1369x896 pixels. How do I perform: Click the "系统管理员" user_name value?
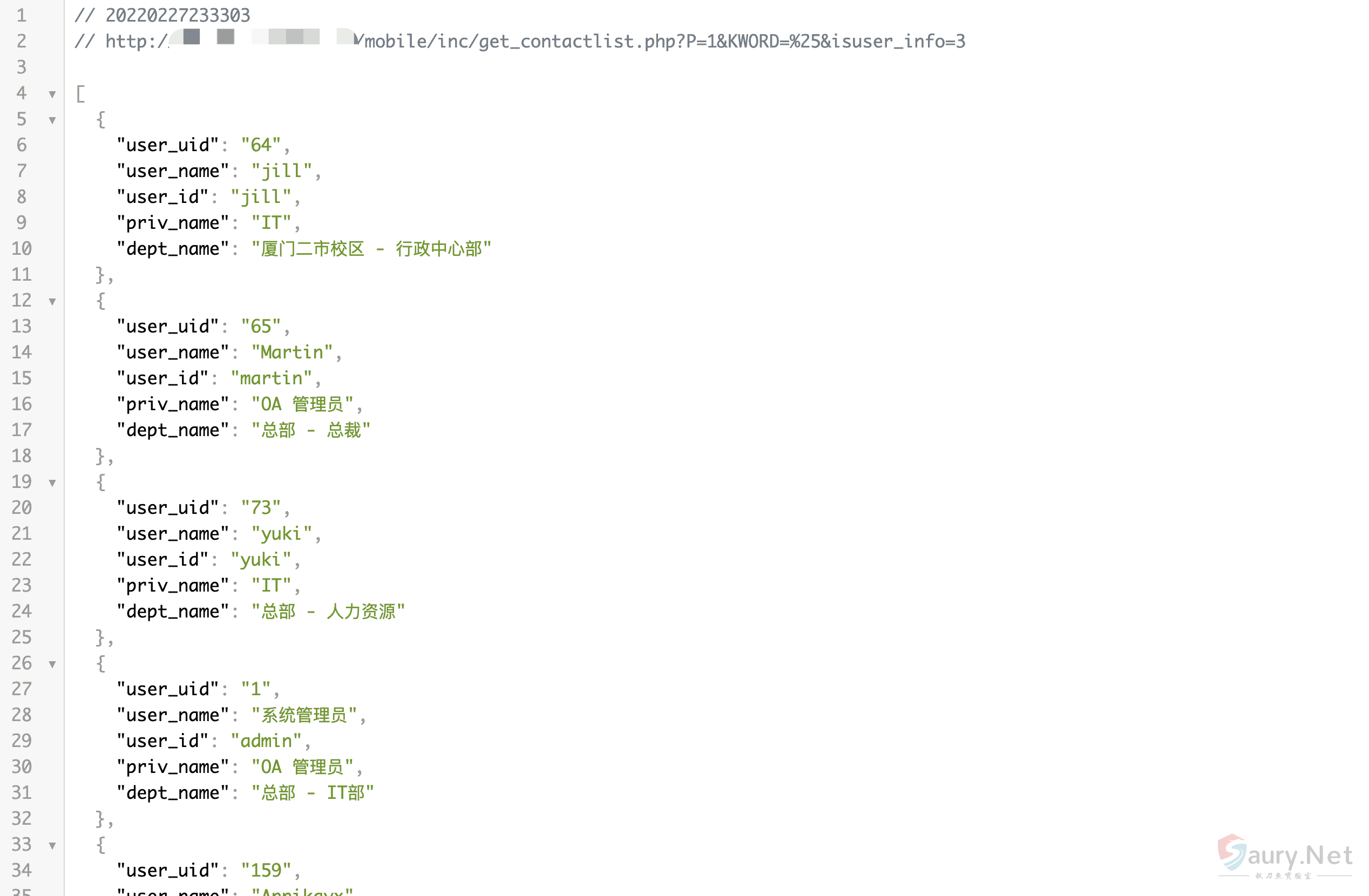click(x=304, y=715)
